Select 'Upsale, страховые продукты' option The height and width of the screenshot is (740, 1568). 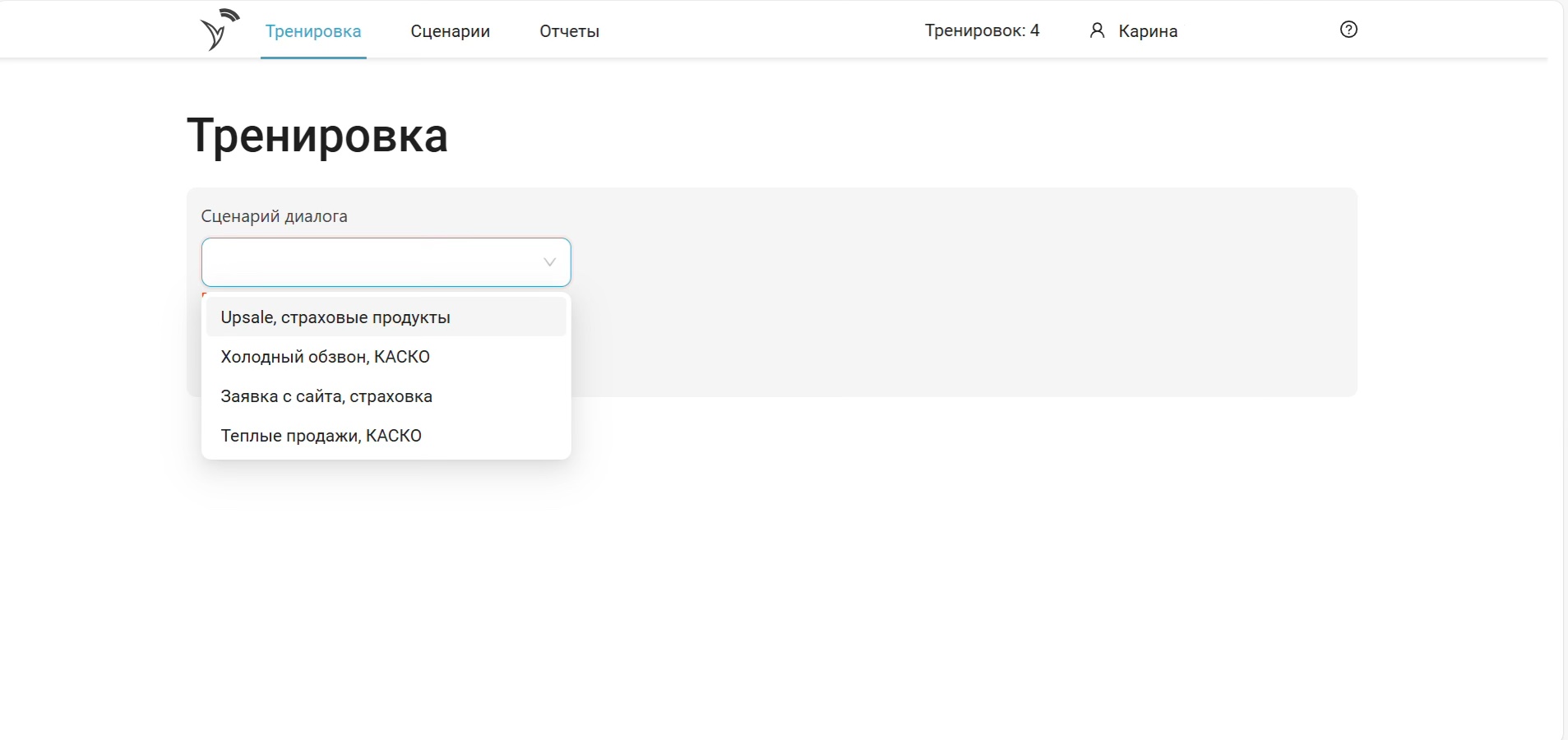click(x=335, y=317)
